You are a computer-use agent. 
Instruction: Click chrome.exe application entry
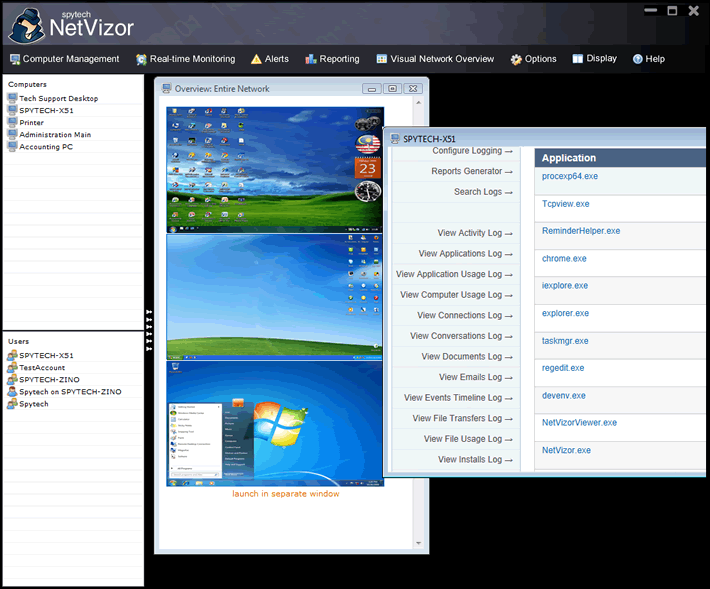click(564, 259)
